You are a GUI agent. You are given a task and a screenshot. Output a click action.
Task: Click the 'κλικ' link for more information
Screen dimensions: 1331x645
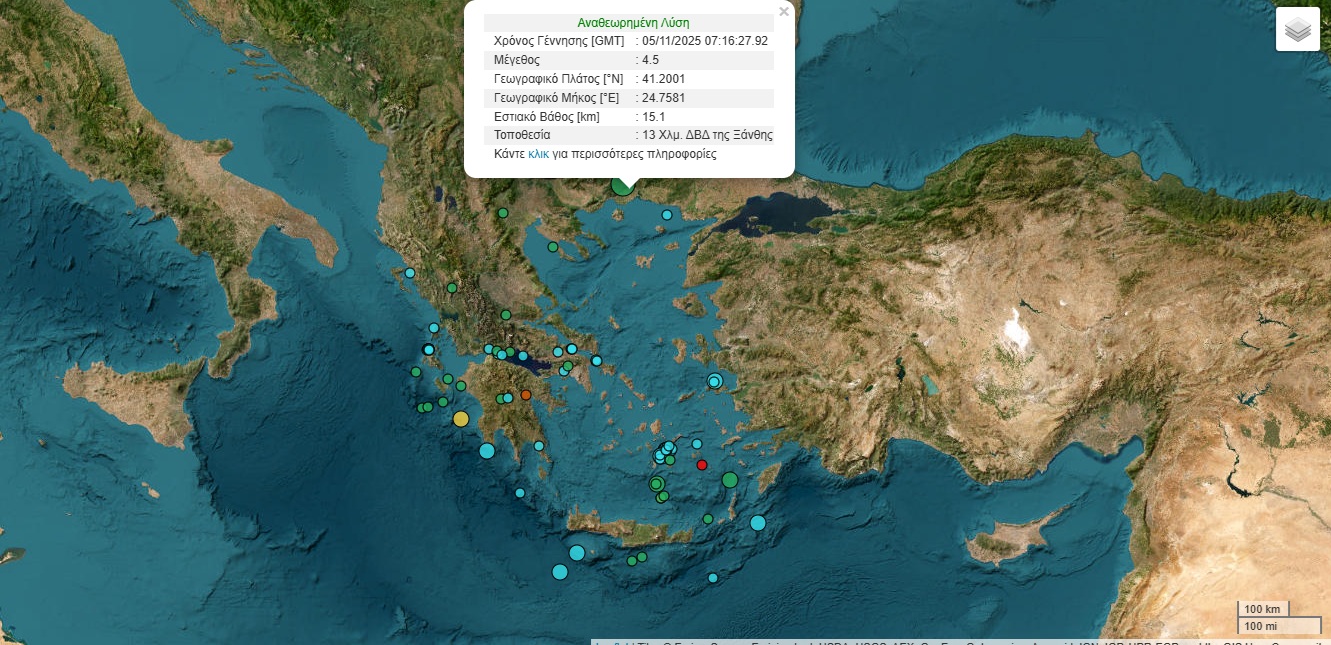(x=538, y=154)
